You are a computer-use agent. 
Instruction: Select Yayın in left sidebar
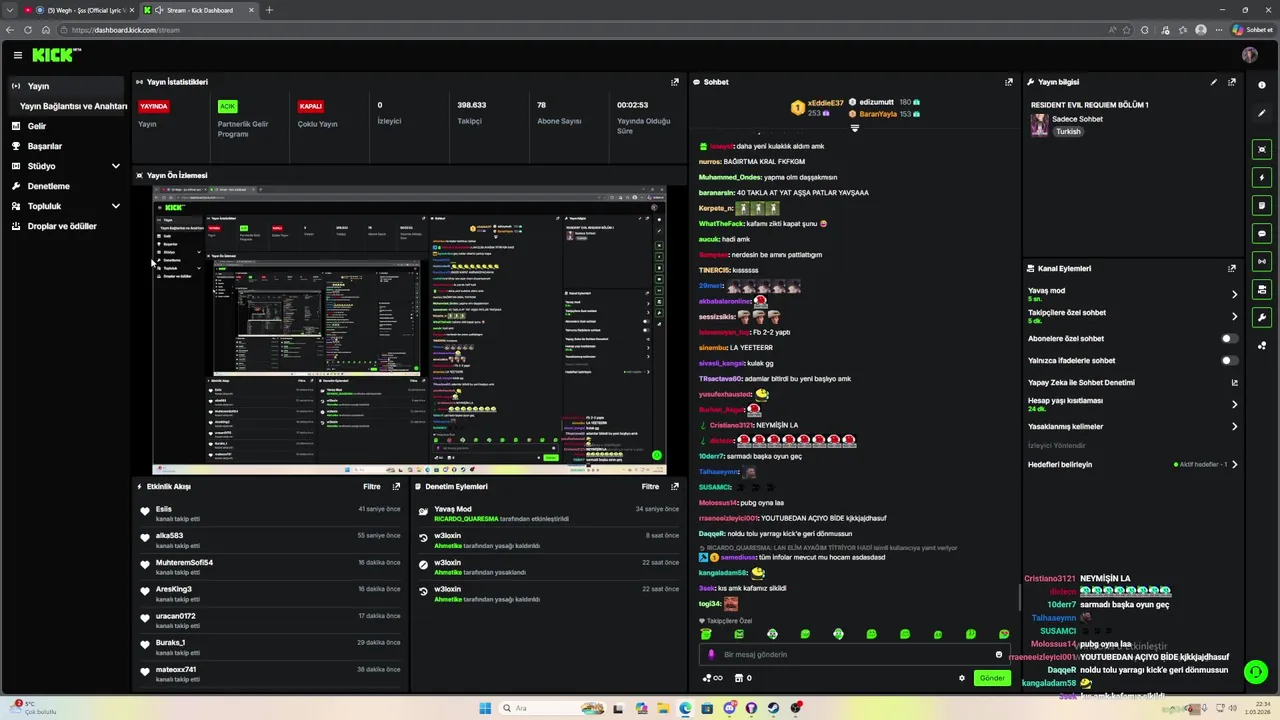(65, 86)
